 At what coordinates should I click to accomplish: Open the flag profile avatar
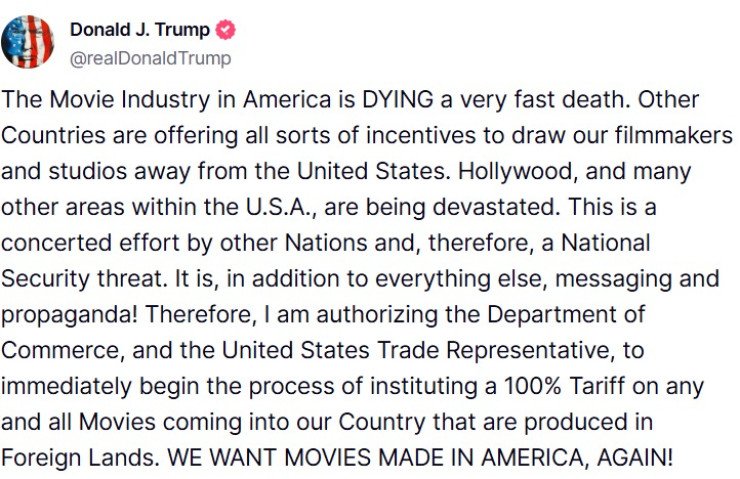click(28, 42)
